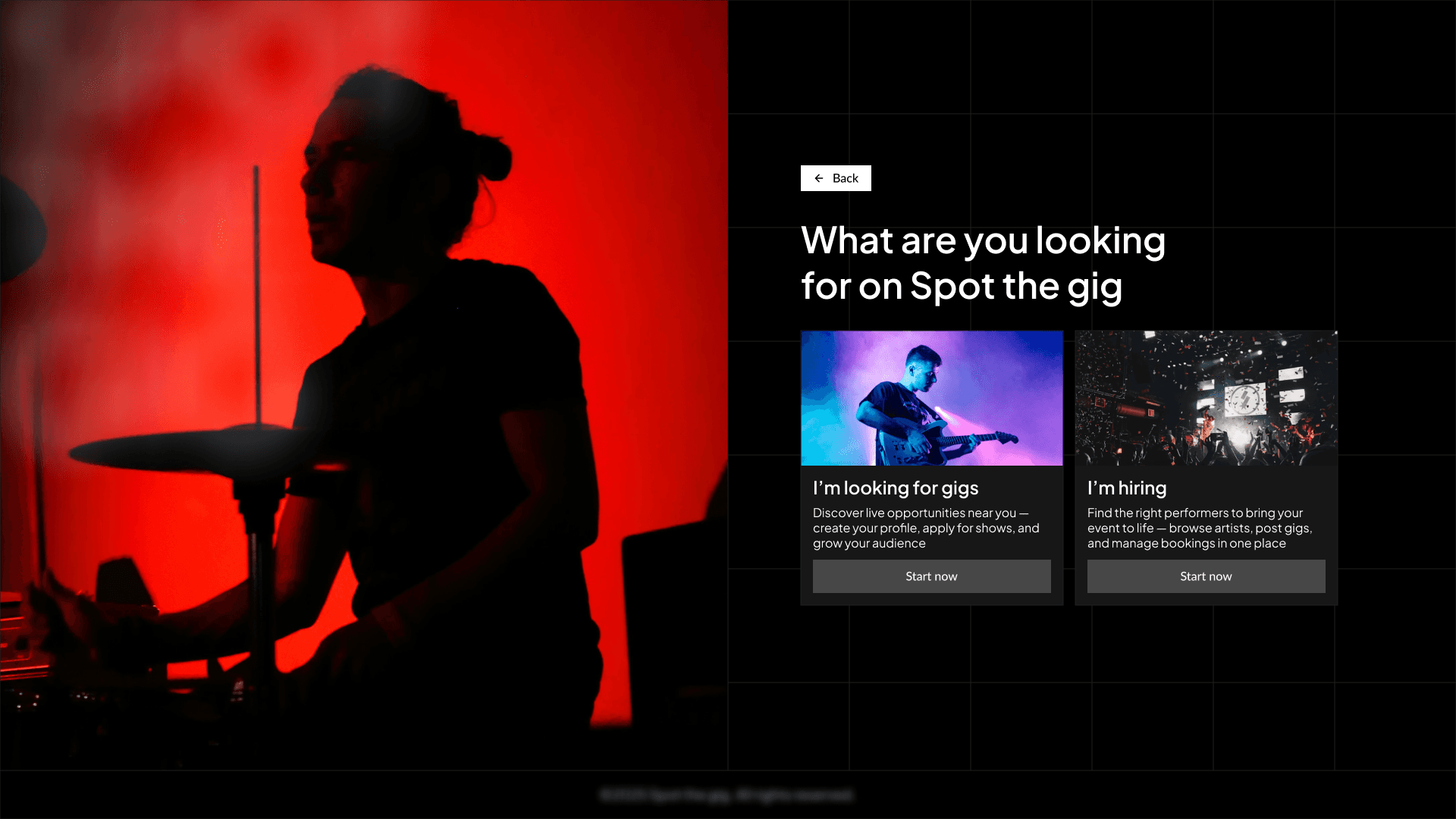Screen dimensions: 1456x819
Task: Click the Back button label
Action: point(846,178)
